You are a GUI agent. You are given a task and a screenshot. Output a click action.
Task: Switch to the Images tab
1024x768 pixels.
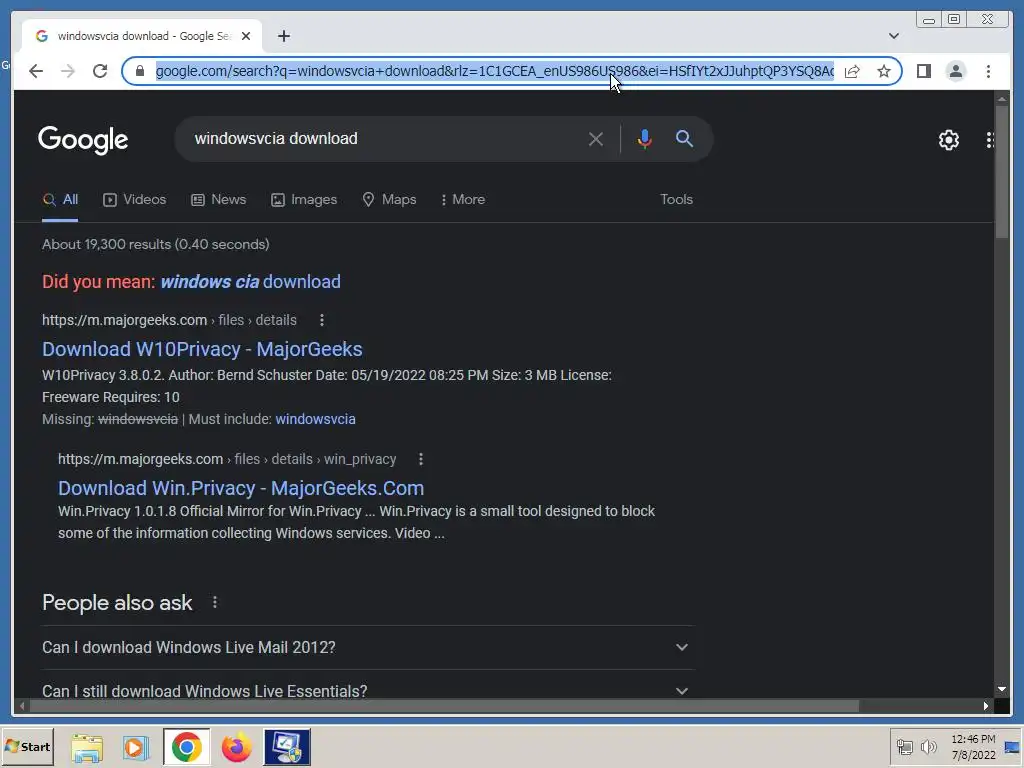coord(304,200)
